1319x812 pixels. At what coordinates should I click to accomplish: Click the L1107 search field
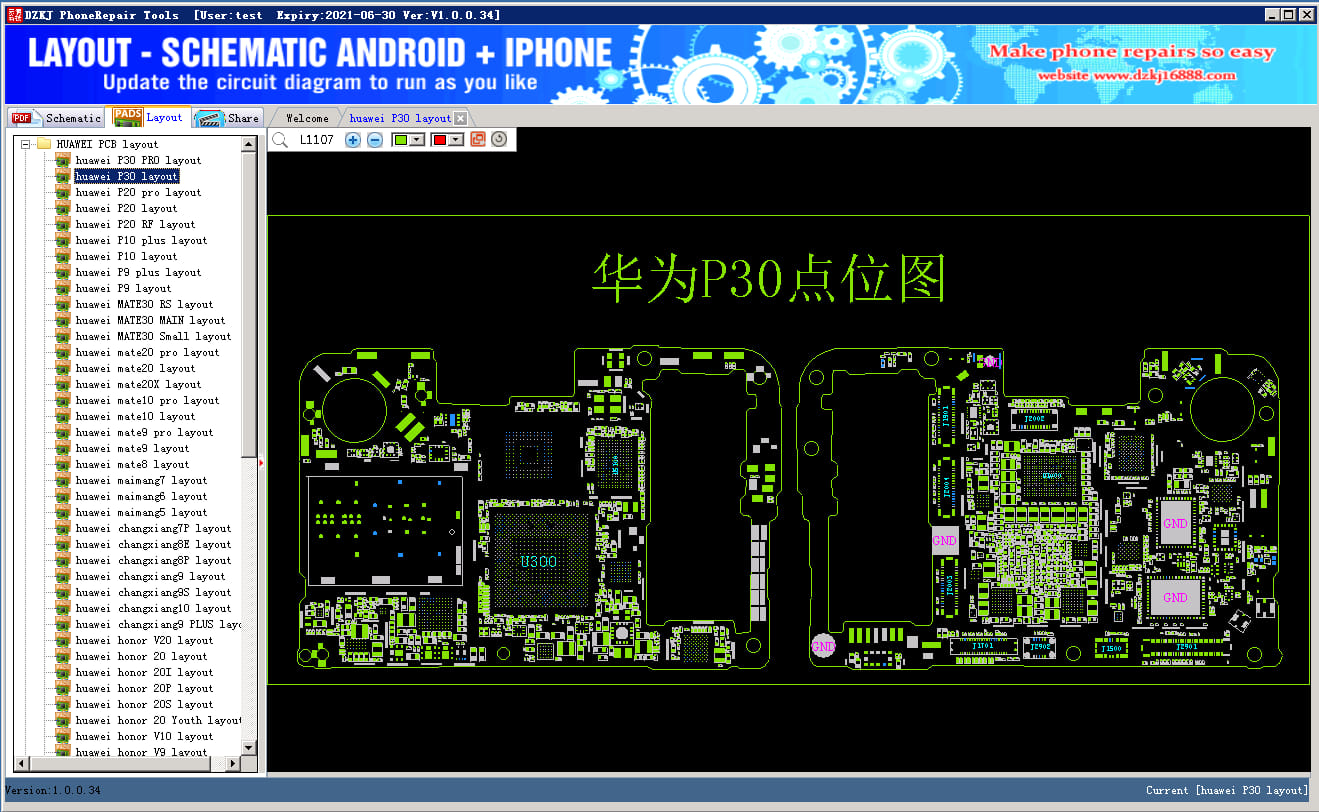(x=317, y=140)
